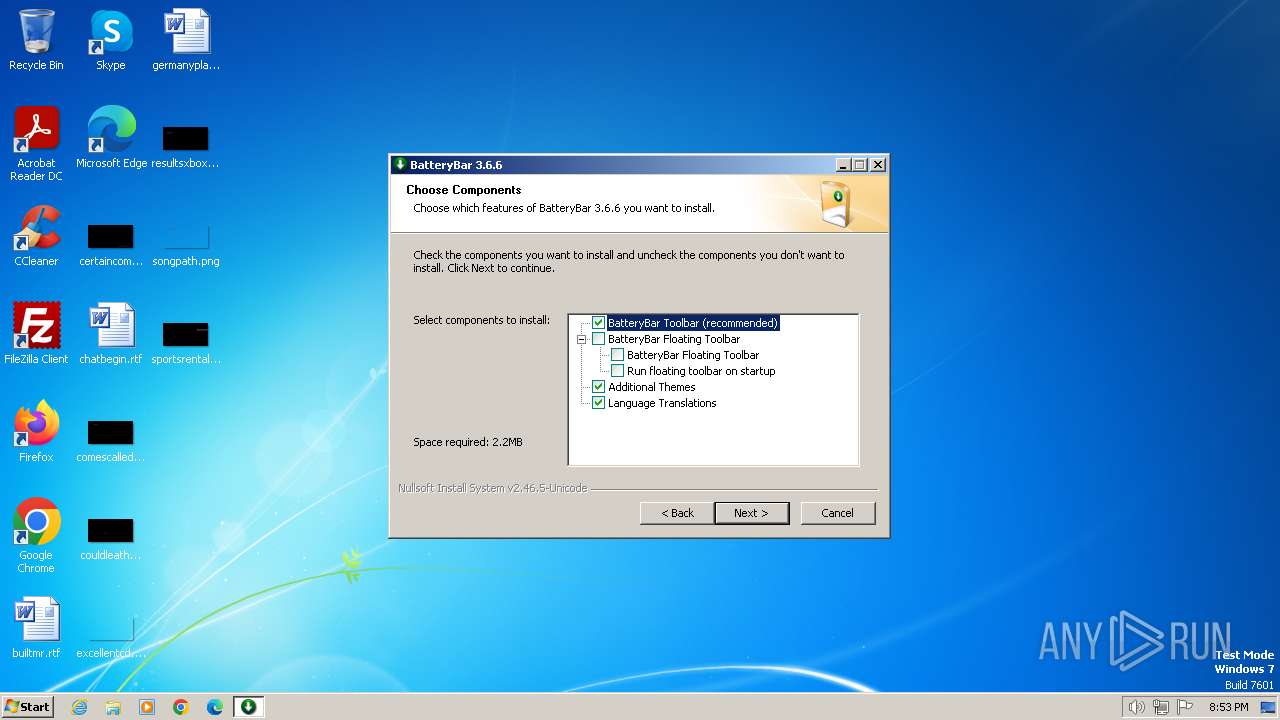Launch Google Chrome desktop shortcut
Viewport: 1280px width, 720px height.
click(36, 536)
